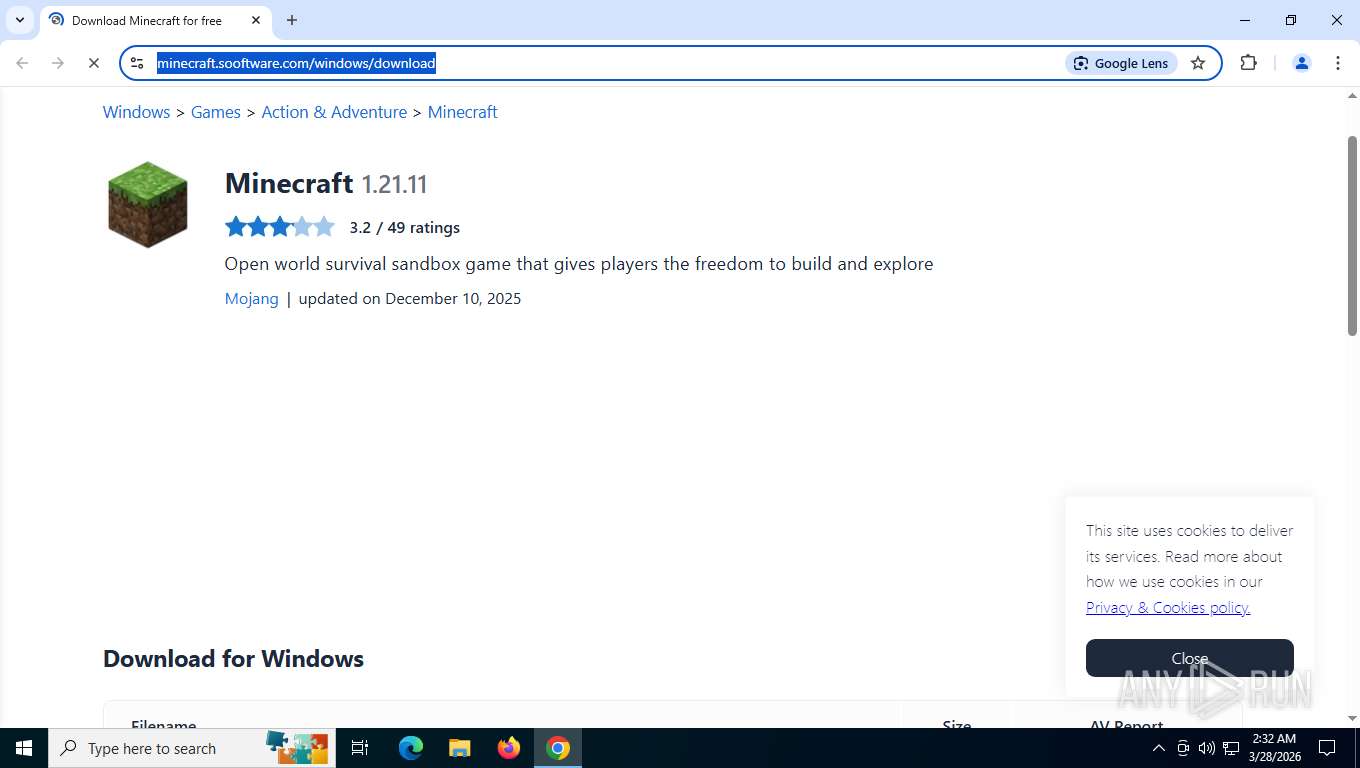Open the Minecraft breadcrumb link
Screen dimensions: 1360x768
[462, 112]
